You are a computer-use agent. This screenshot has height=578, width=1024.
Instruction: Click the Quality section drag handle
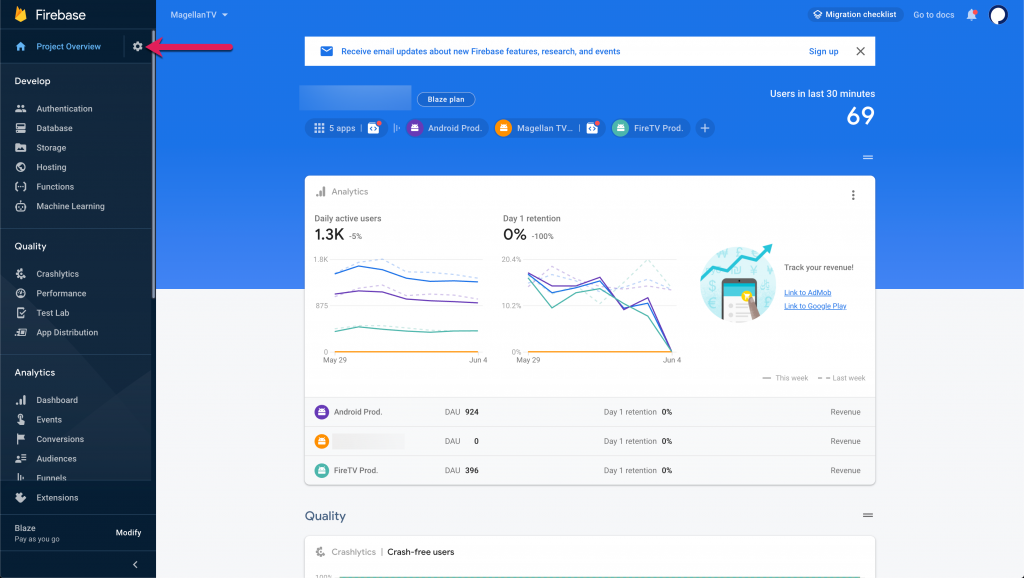pos(867,515)
